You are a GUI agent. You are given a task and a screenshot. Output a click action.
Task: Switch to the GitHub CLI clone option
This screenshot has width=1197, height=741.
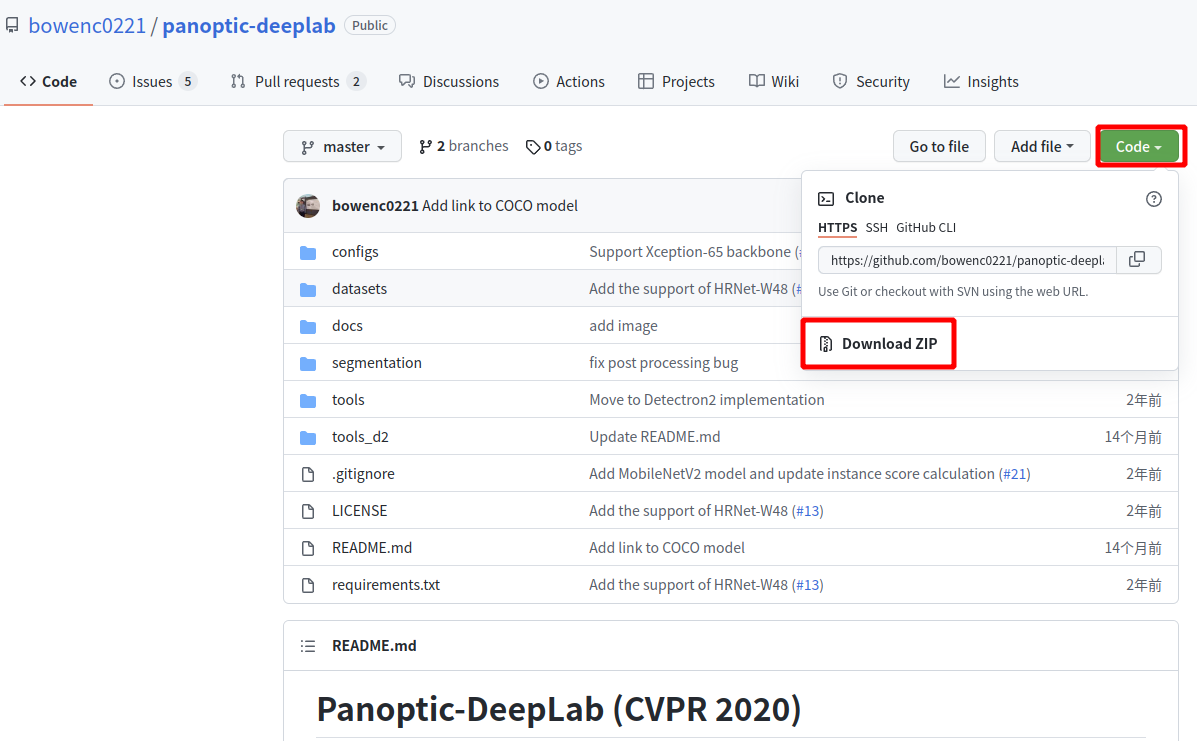925,228
